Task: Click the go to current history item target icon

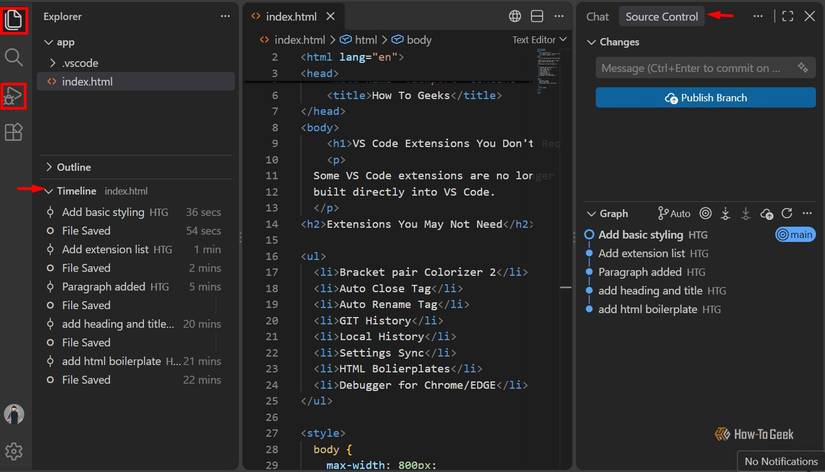Action: [x=705, y=213]
